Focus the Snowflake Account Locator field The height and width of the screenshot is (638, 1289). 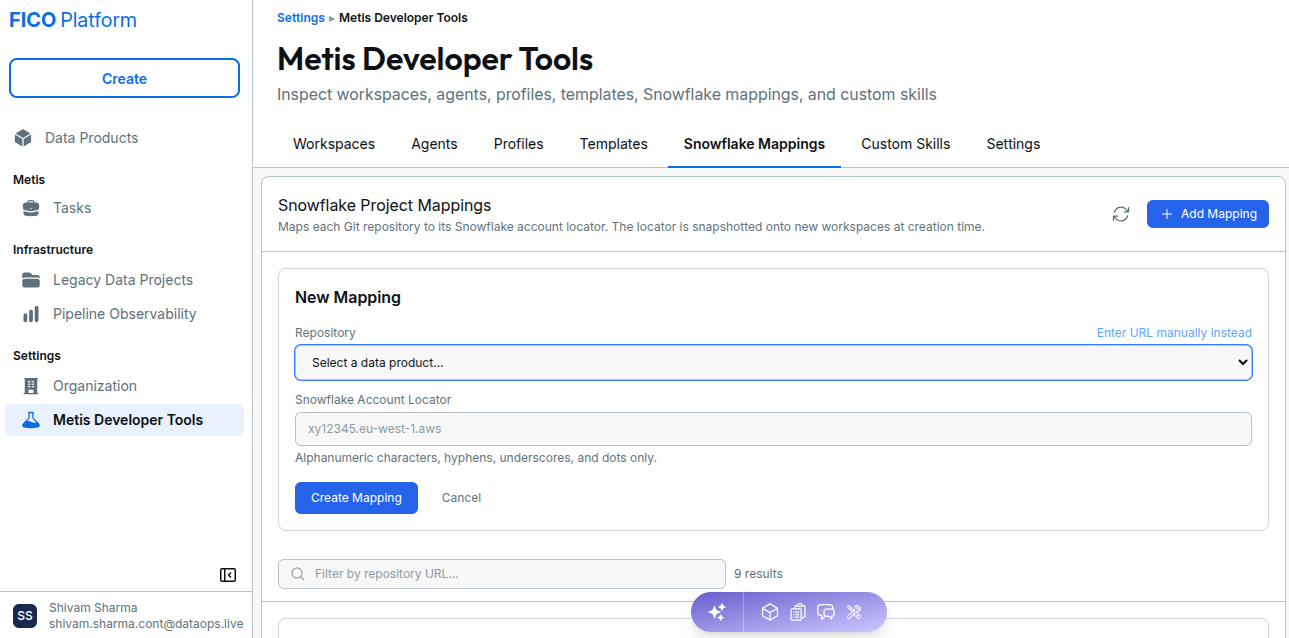[x=773, y=429]
